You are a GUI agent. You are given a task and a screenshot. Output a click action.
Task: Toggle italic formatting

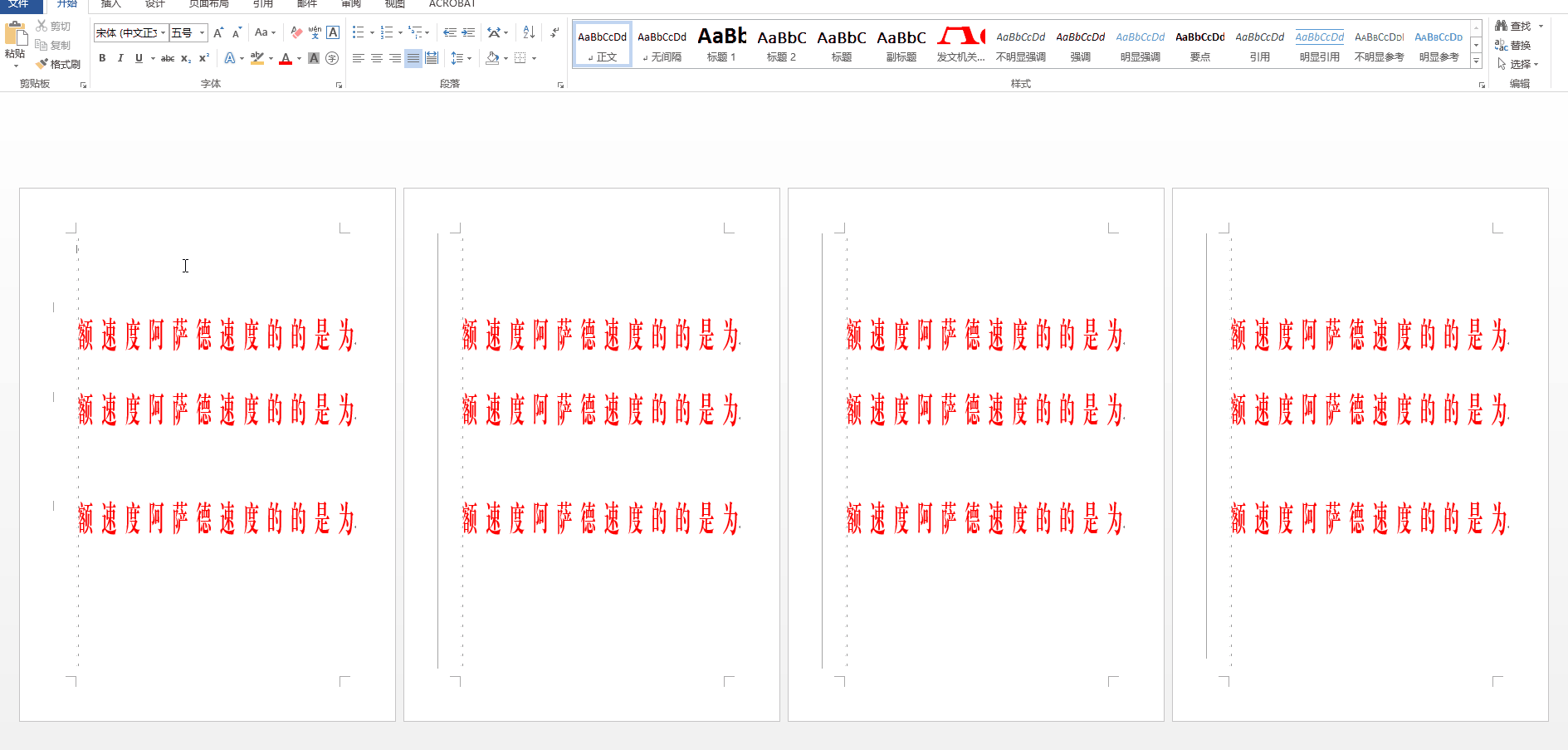[x=120, y=58]
